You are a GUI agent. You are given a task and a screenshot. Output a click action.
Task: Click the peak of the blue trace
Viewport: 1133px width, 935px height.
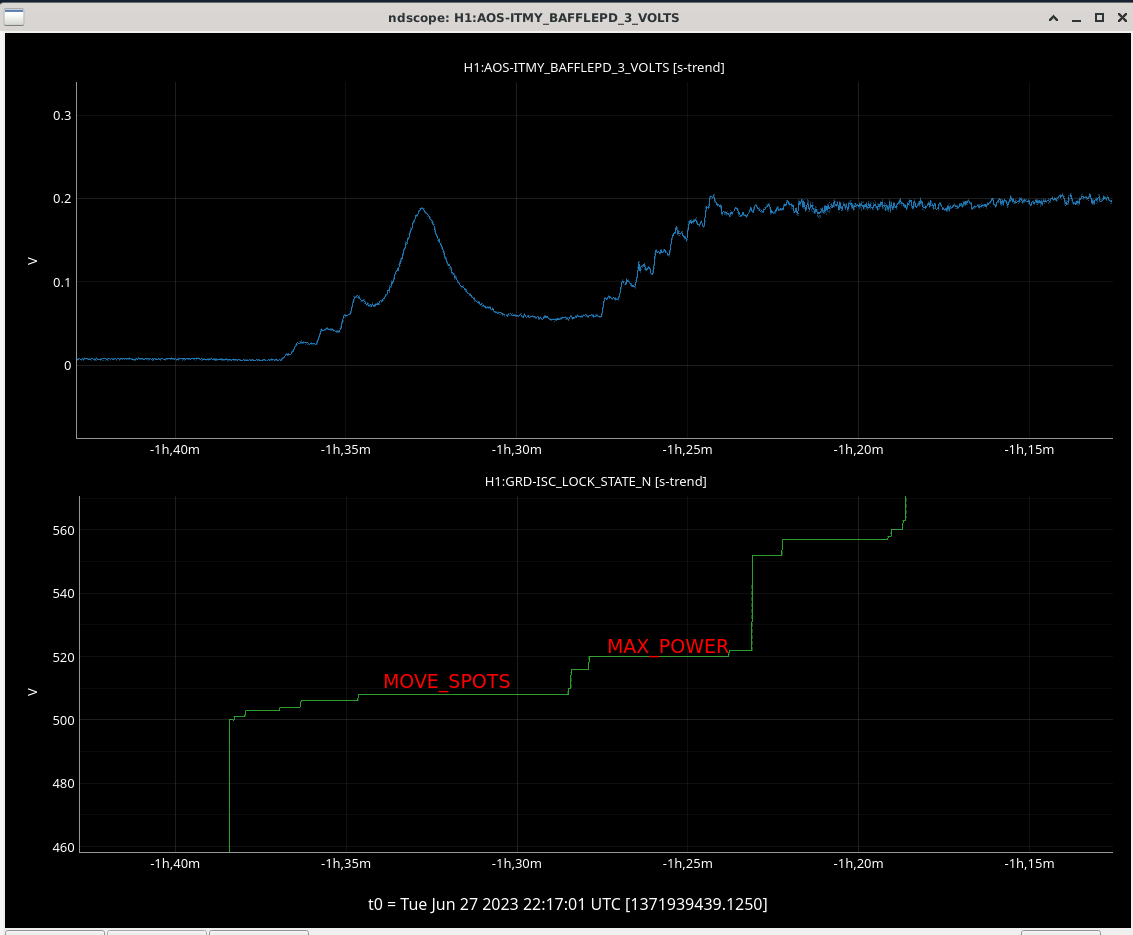423,209
